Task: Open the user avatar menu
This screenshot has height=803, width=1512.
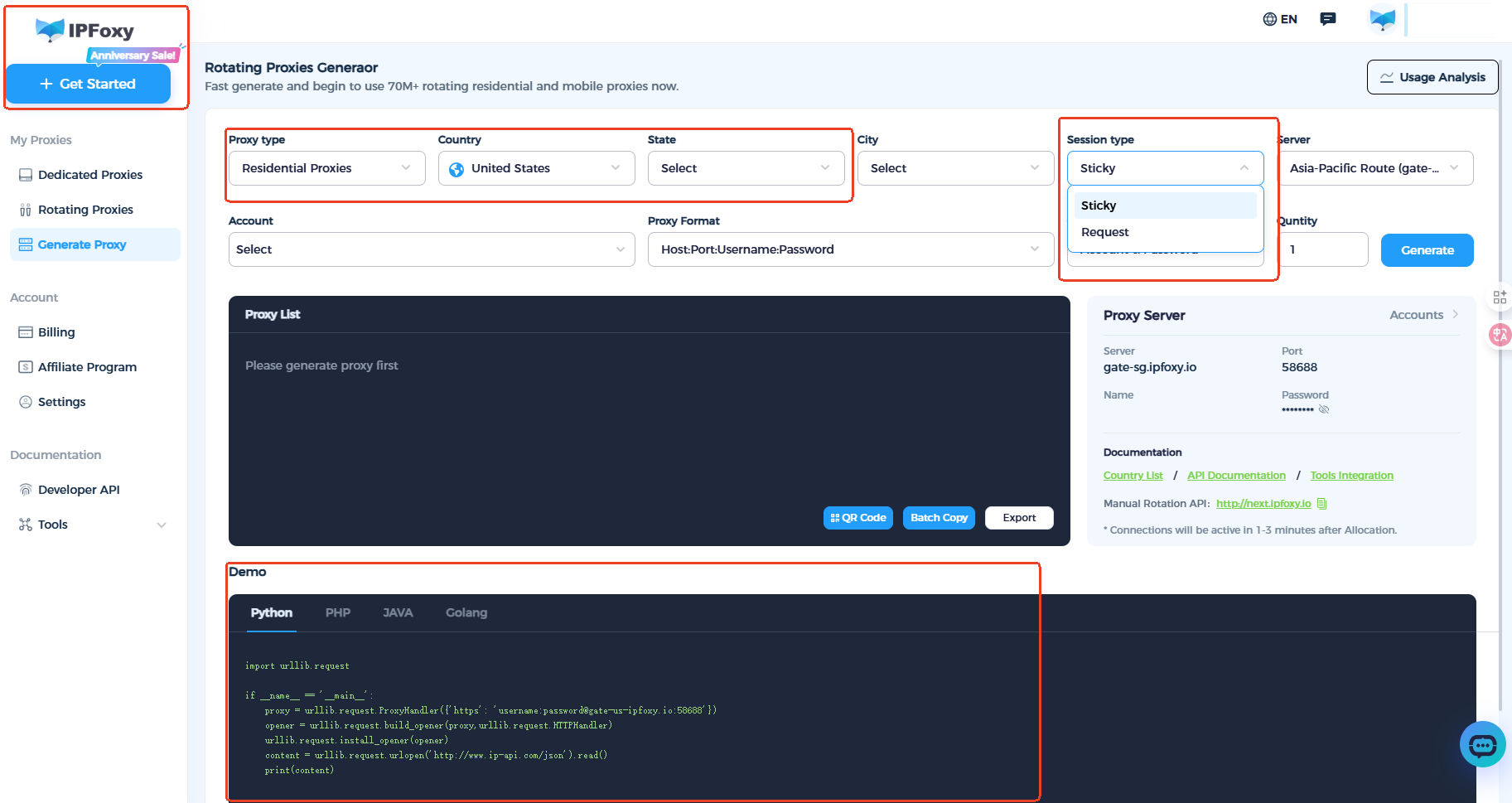Action: click(x=1382, y=19)
